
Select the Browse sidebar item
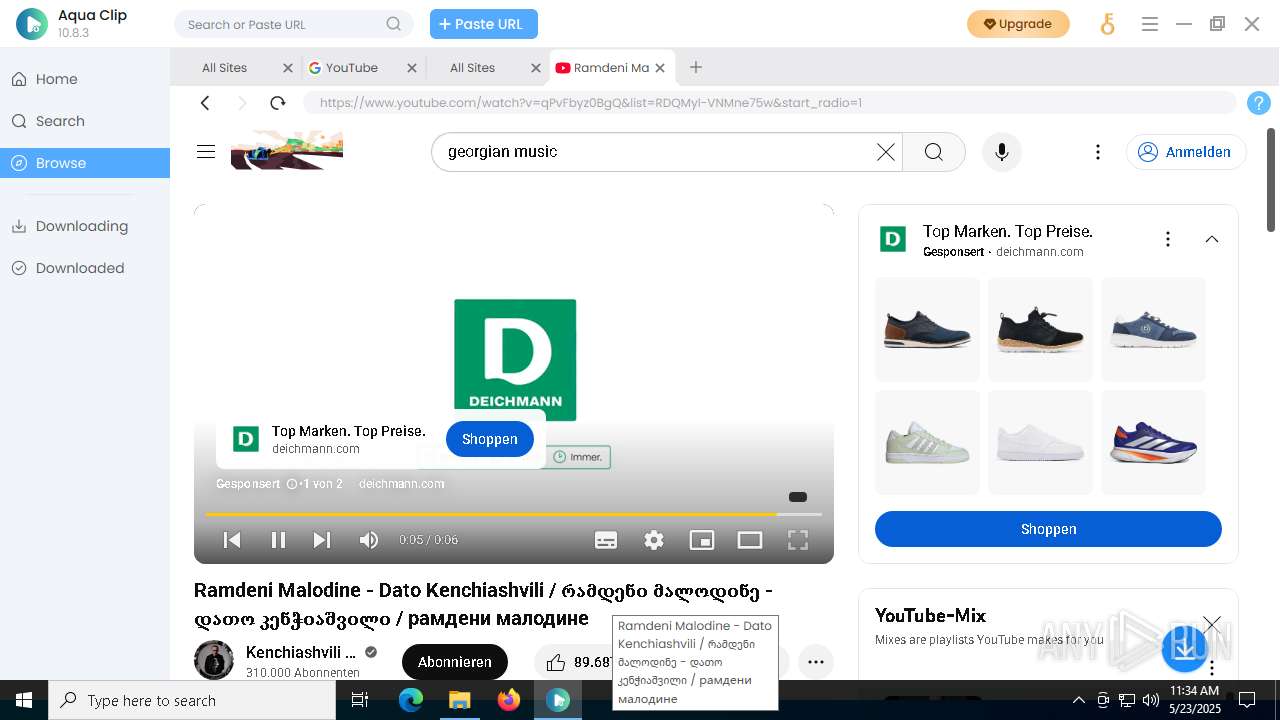[85, 163]
